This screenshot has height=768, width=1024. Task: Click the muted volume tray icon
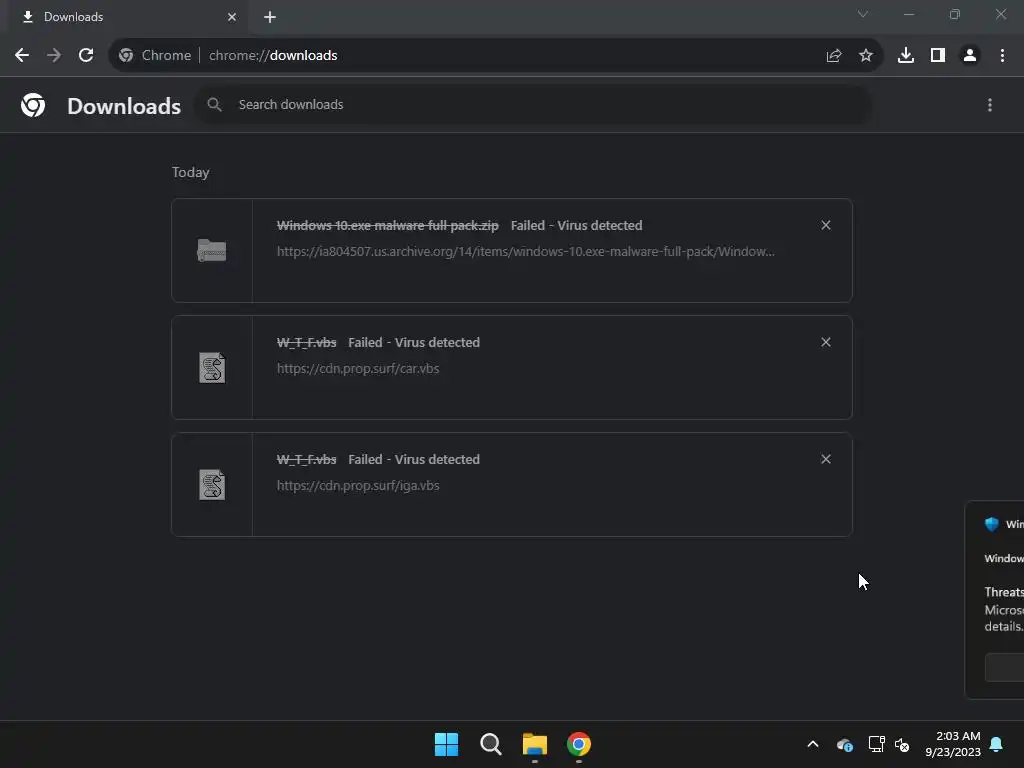(902, 744)
